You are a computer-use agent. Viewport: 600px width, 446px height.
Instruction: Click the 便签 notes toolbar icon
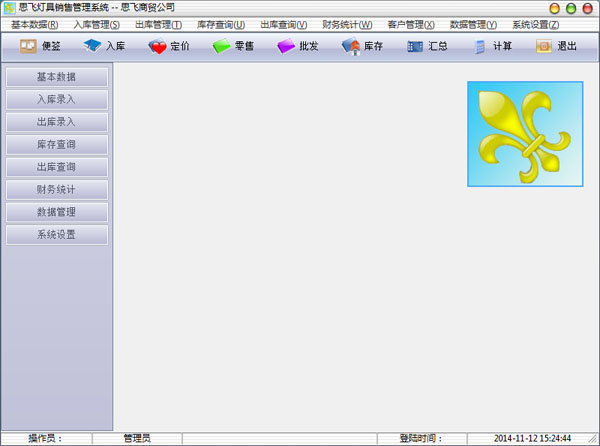click(x=28, y=46)
